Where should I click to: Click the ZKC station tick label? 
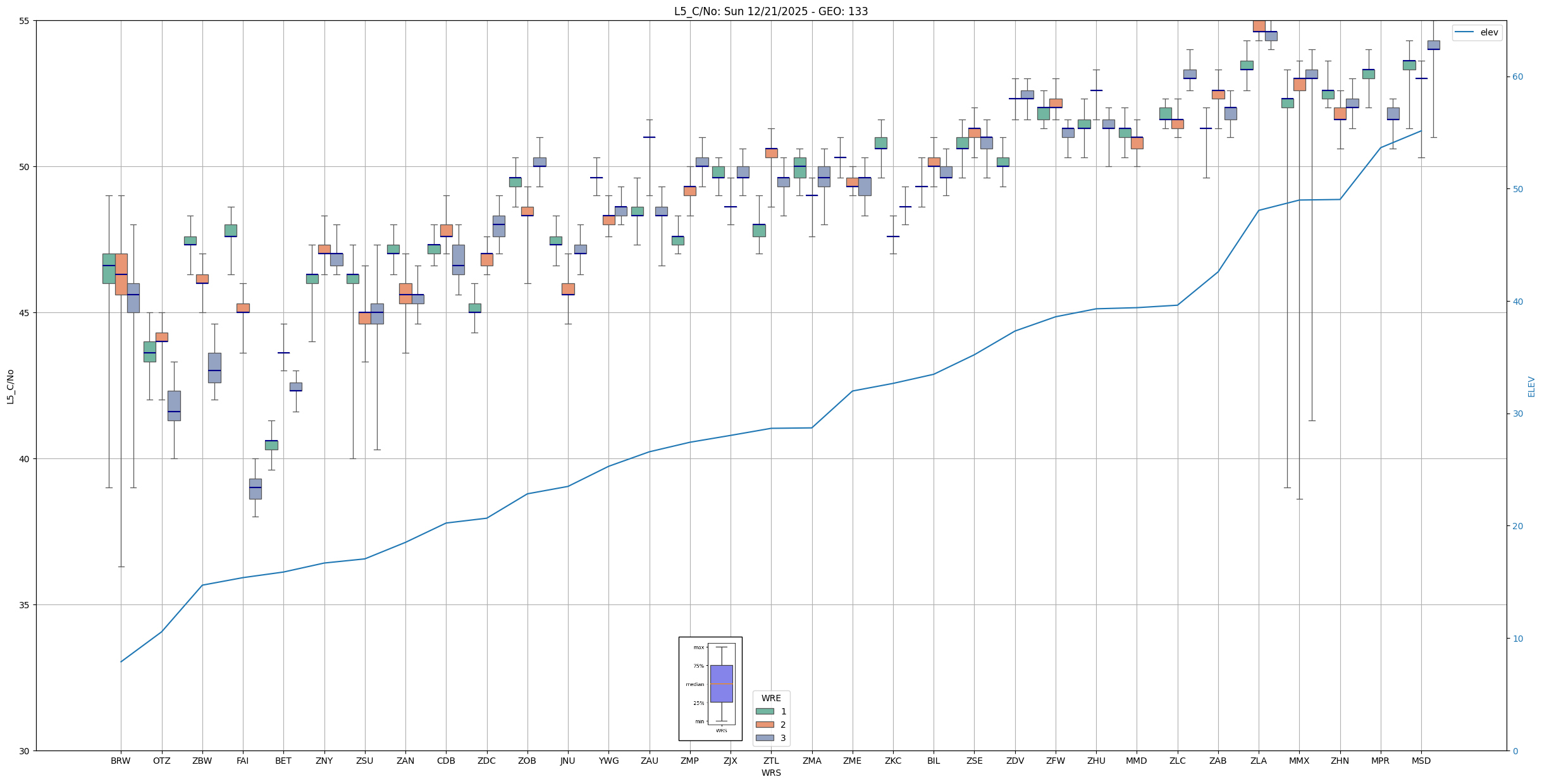point(892,761)
